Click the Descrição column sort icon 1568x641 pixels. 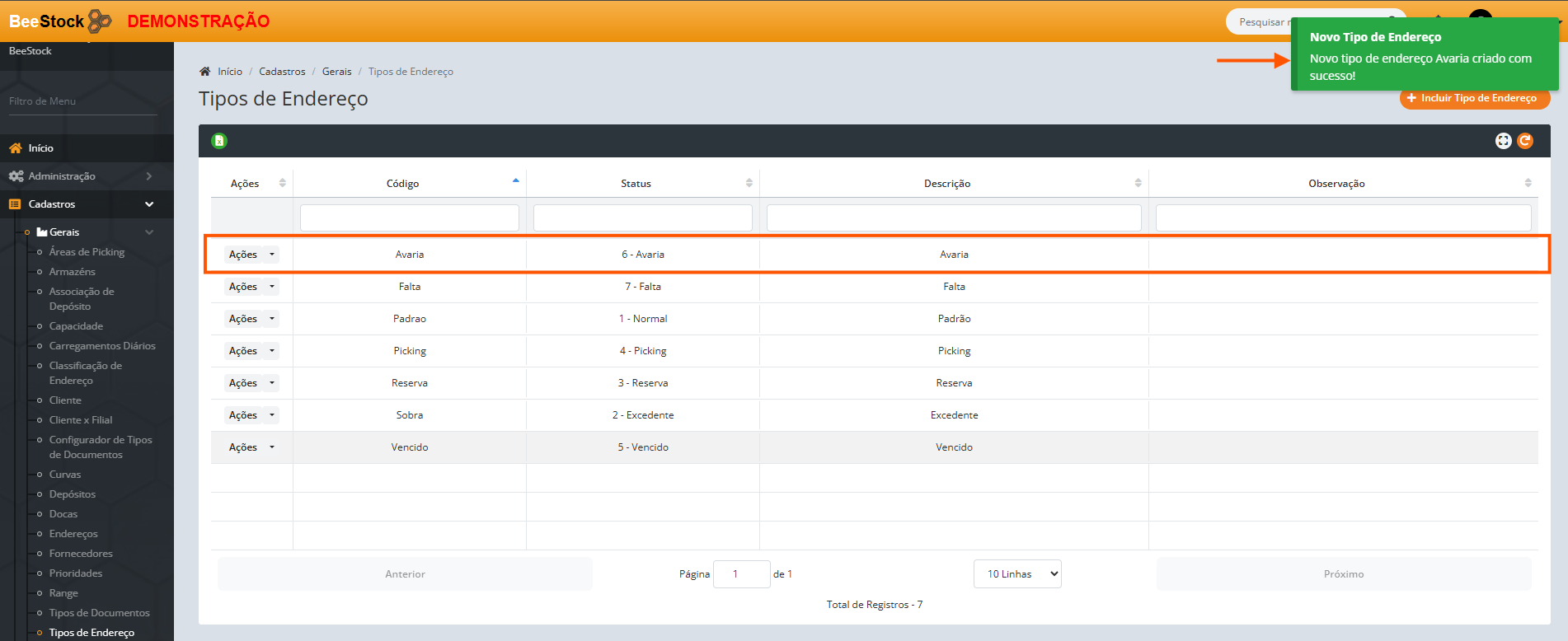1138,183
